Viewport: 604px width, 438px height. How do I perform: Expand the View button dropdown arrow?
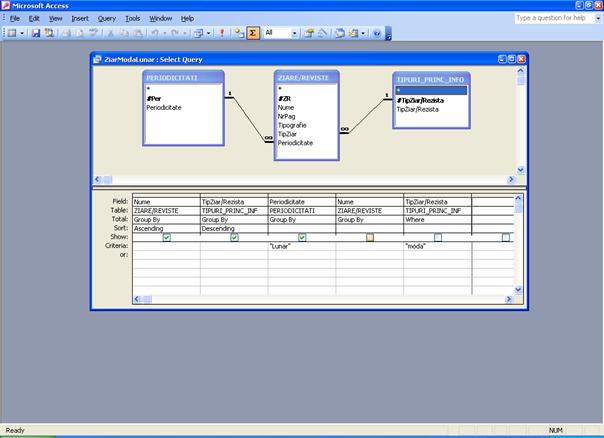(22, 33)
